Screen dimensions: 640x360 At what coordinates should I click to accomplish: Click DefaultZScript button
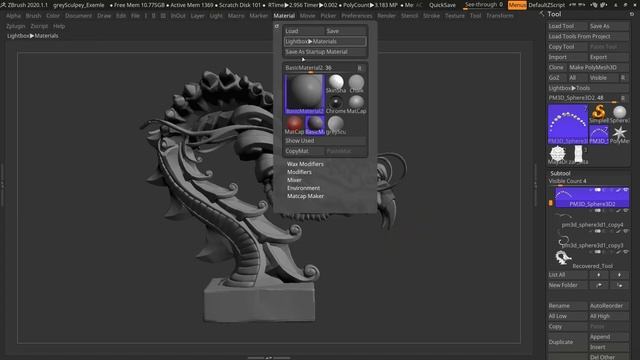547,5
